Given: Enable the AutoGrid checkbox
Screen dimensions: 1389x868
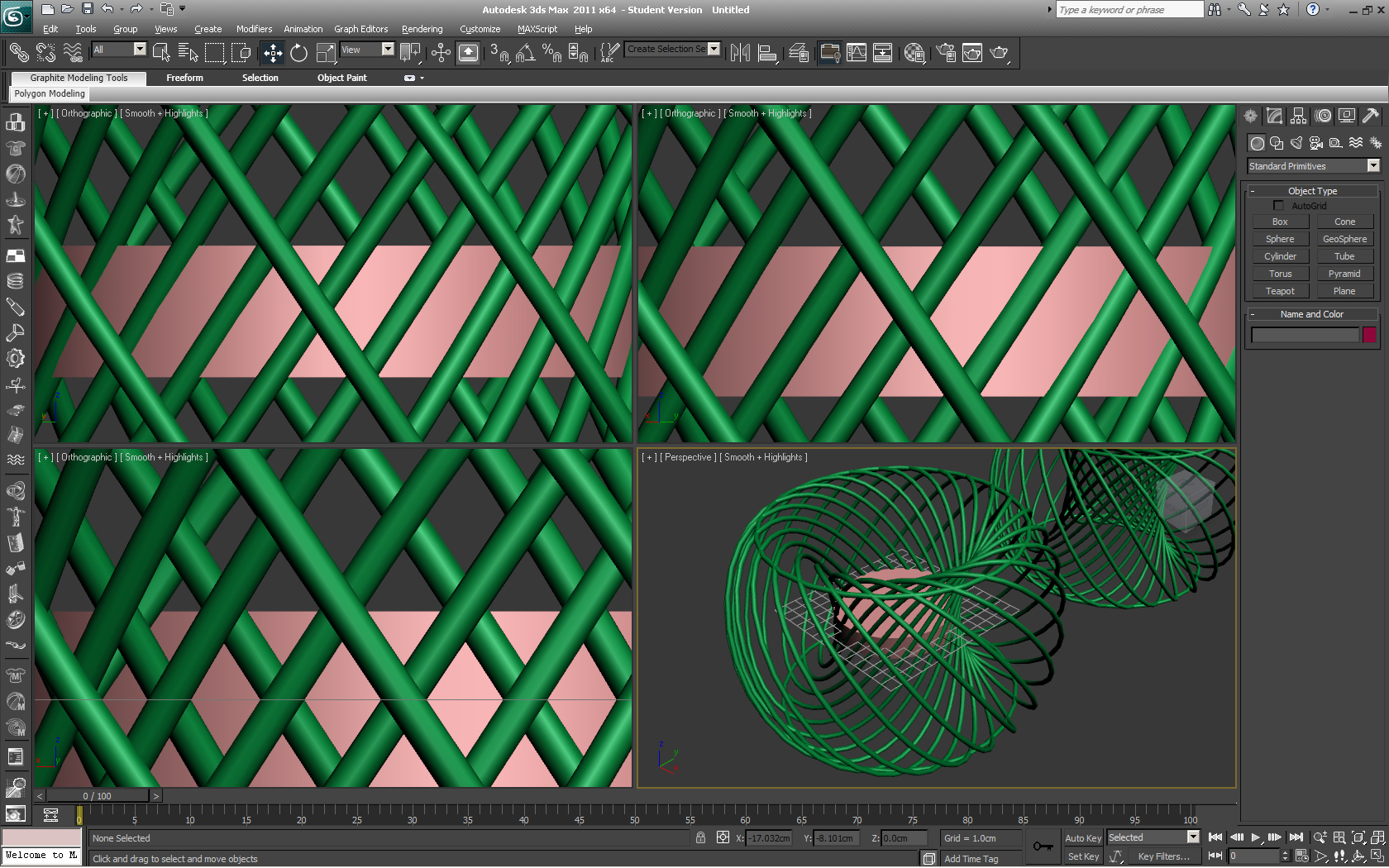Looking at the screenshot, I should pos(1278,206).
